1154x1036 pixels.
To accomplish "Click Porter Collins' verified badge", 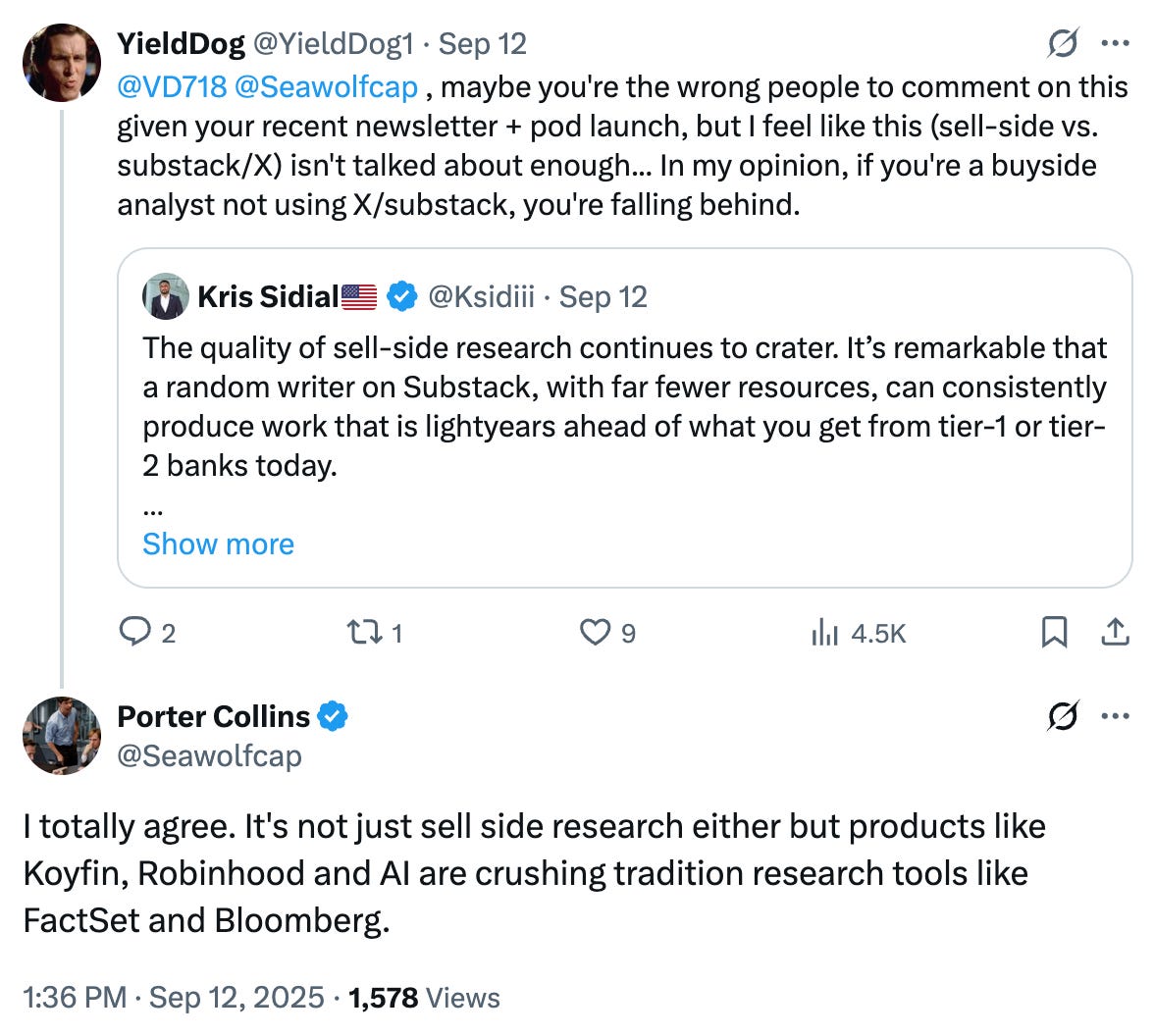I will [334, 717].
